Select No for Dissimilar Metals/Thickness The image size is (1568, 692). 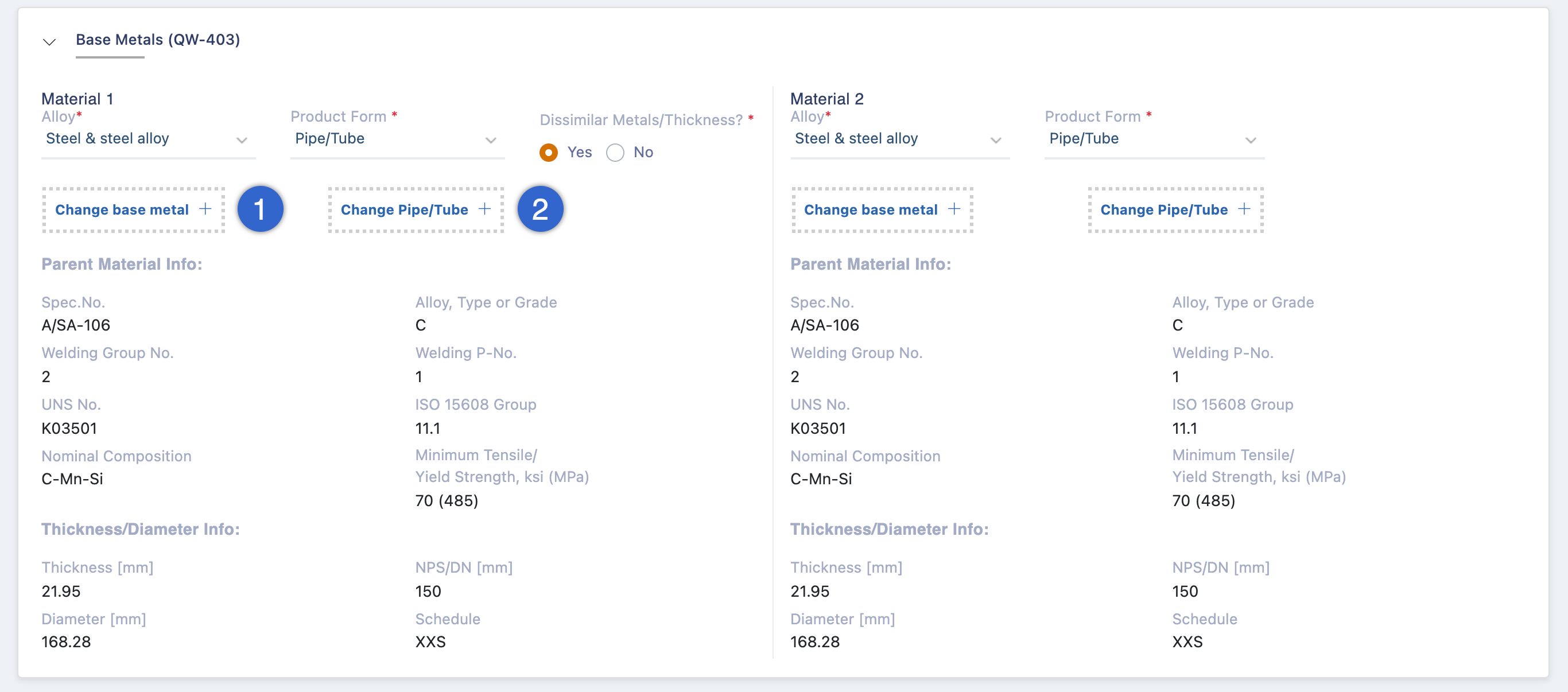coord(615,152)
